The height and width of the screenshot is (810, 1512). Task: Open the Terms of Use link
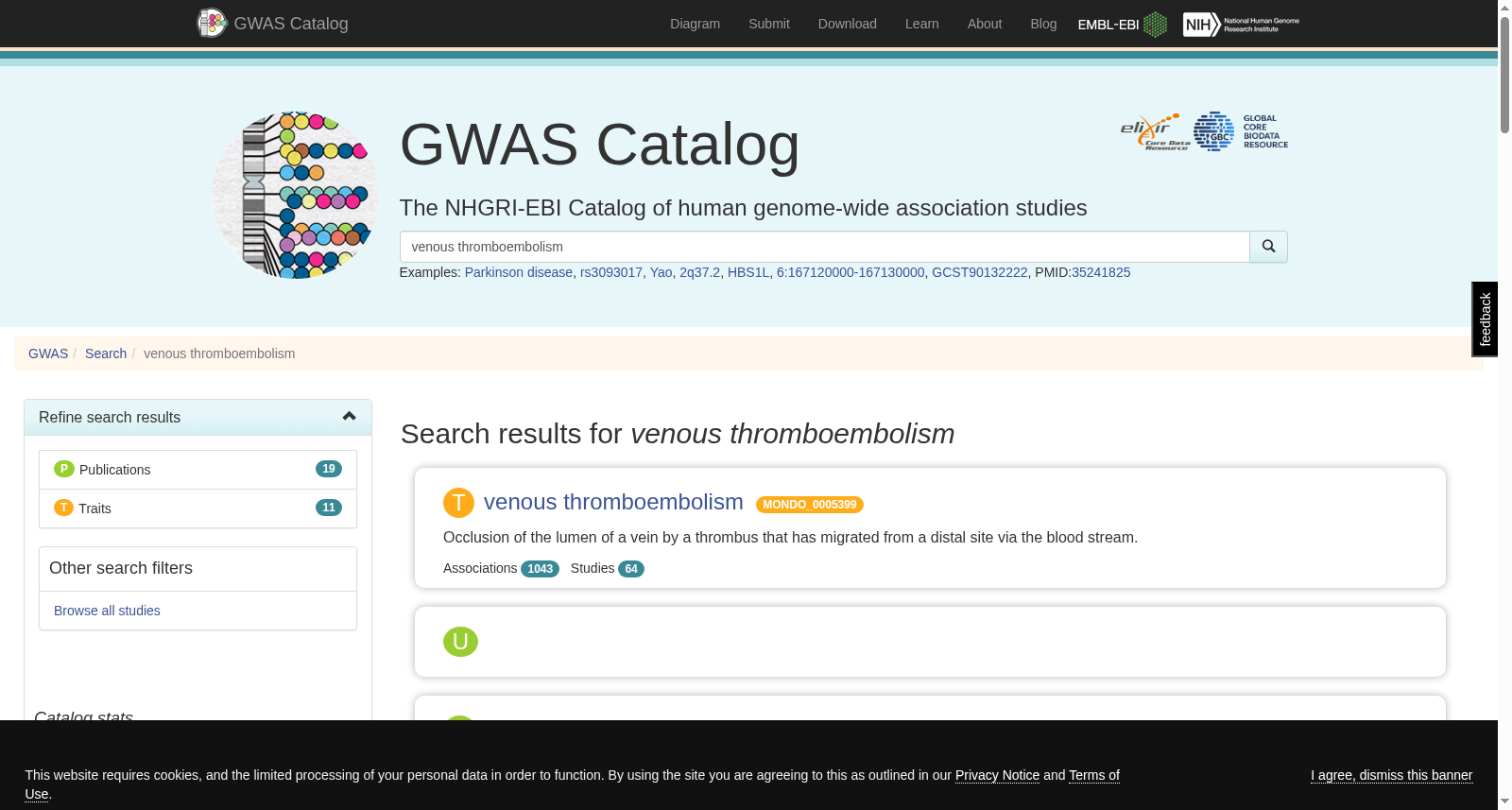pyautogui.click(x=1094, y=775)
